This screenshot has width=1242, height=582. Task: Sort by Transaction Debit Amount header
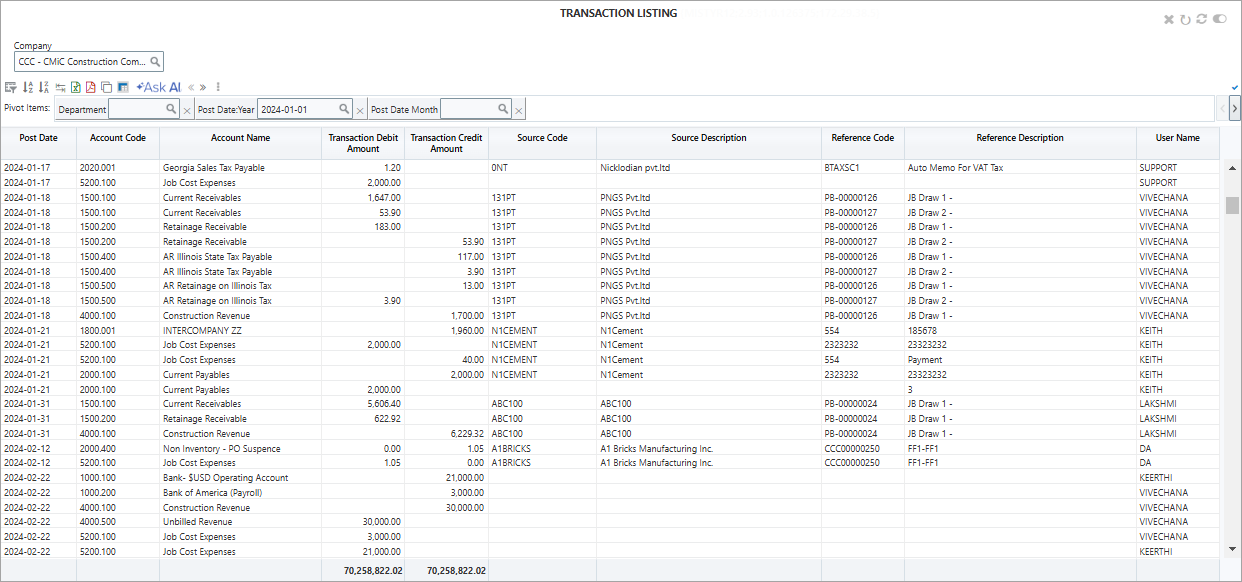pos(364,143)
